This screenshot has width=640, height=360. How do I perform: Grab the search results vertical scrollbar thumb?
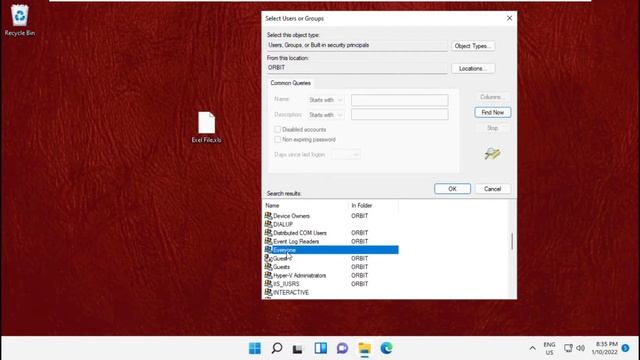coord(512,241)
